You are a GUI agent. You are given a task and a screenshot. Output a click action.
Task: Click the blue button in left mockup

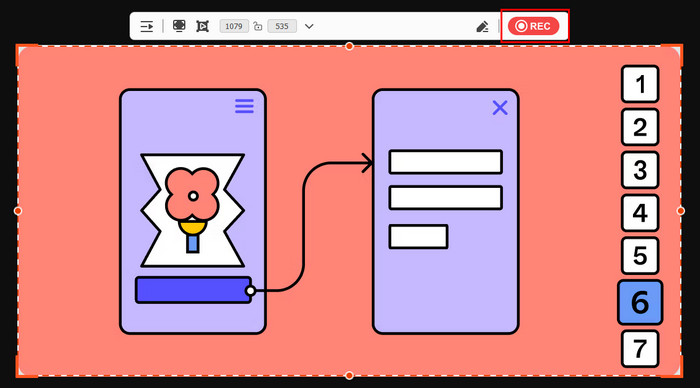(x=193, y=290)
